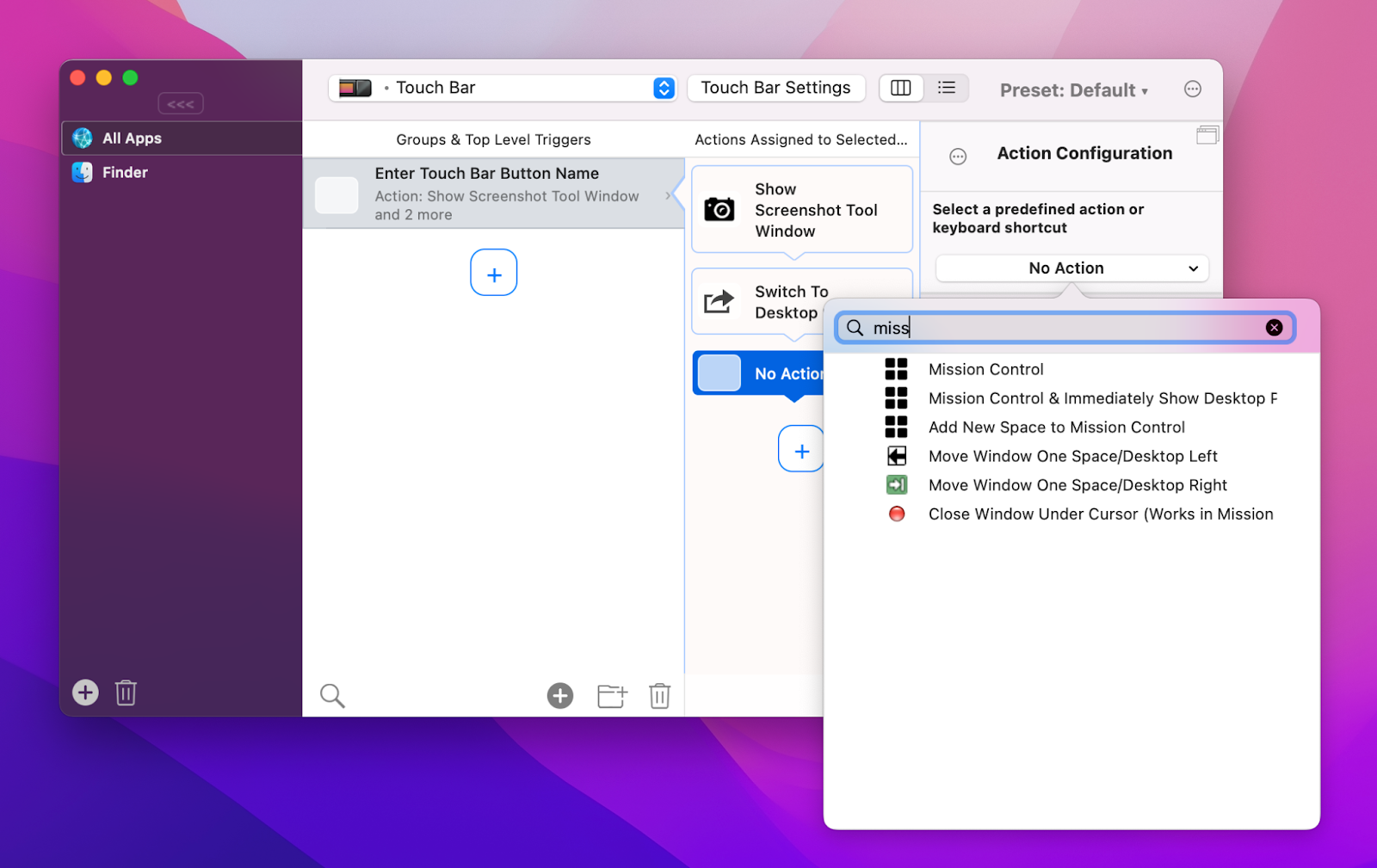Search triggers with the magnifier icon
Viewport: 1377px width, 868px height.
[x=332, y=696]
